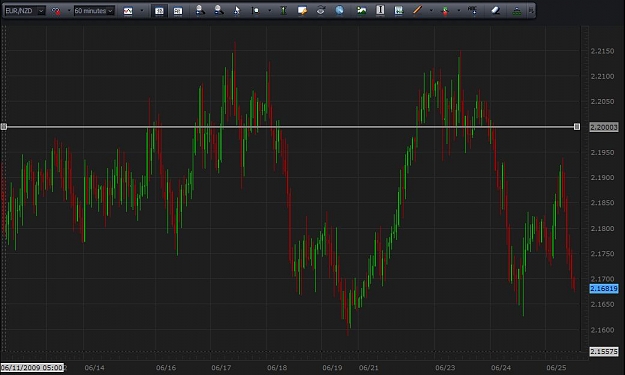Click the toolbar overflow handle at the toolbar's end
The width and height of the screenshot is (625, 375).
coord(531,11)
